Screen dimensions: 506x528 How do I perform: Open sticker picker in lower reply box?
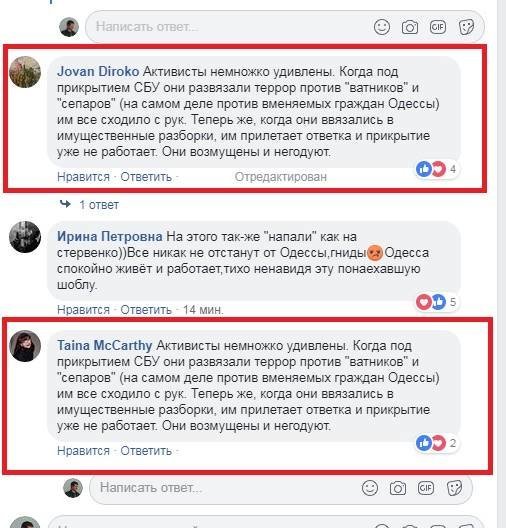pos(454,488)
